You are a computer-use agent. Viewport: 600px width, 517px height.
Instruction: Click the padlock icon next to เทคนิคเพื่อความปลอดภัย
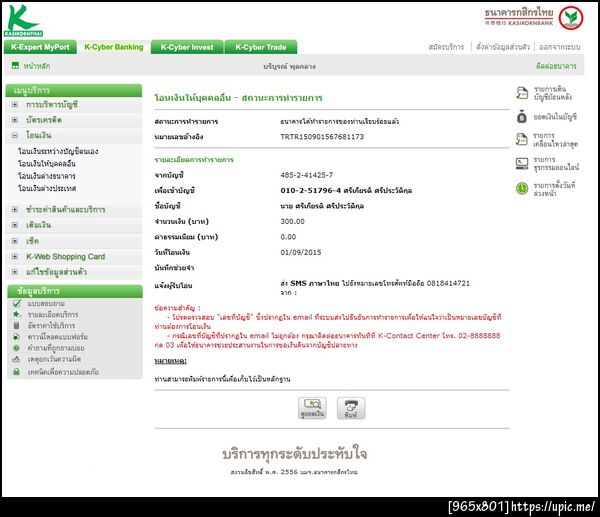click(16, 372)
